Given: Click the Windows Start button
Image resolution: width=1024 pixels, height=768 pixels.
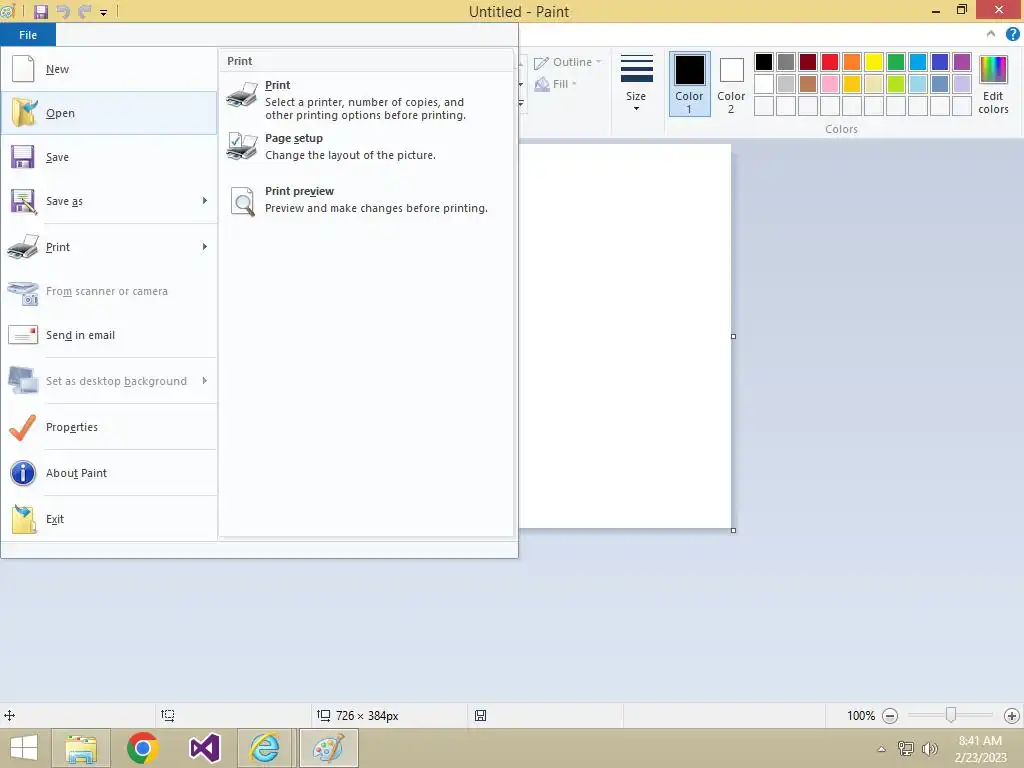Looking at the screenshot, I should (24, 748).
